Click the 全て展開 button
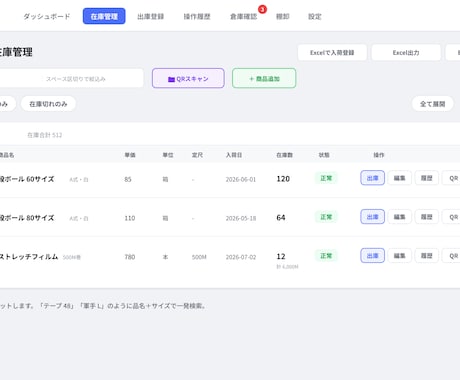This screenshot has width=460, height=380. click(x=432, y=104)
